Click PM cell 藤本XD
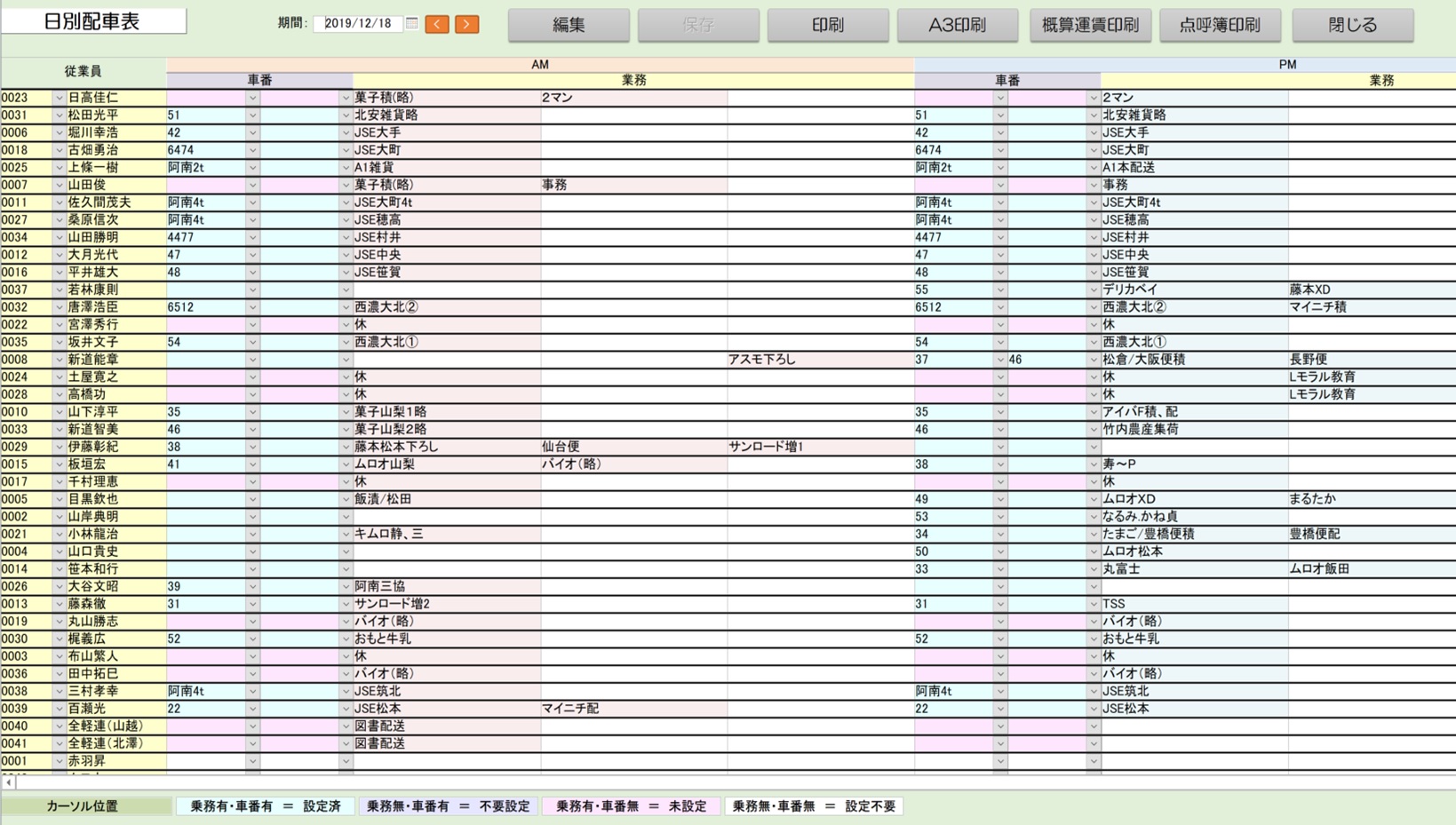 pyautogui.click(x=1372, y=290)
